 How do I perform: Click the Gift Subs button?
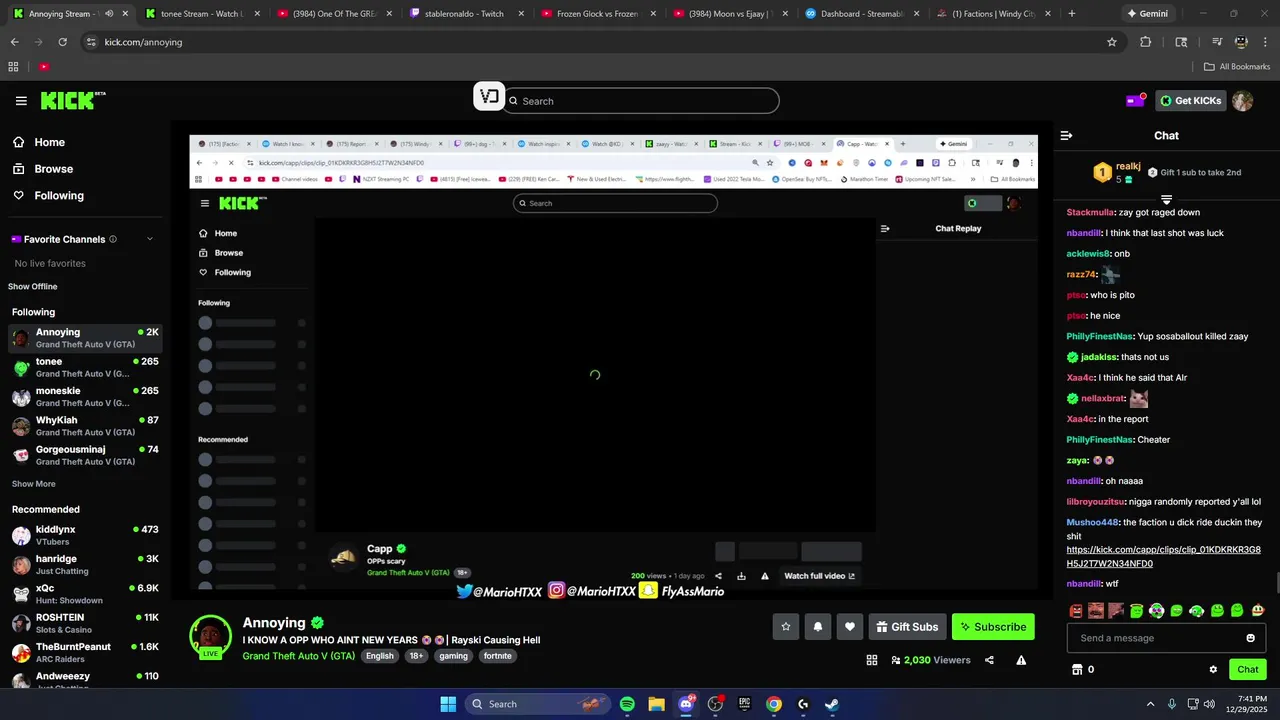tap(907, 627)
